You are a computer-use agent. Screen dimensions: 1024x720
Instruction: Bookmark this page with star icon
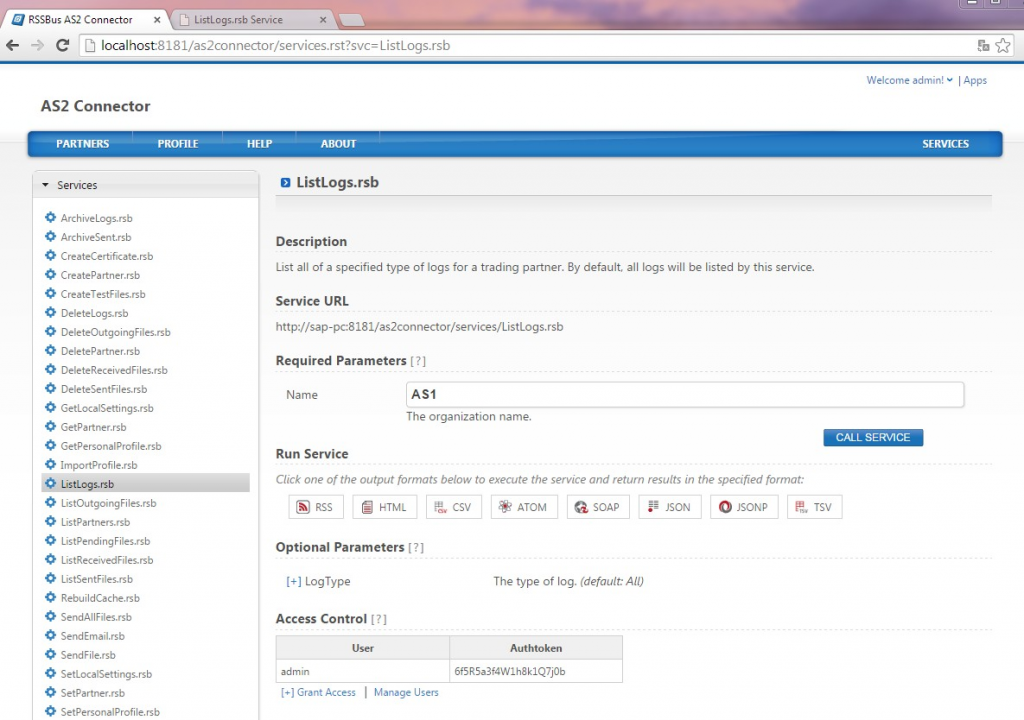tap(1003, 46)
